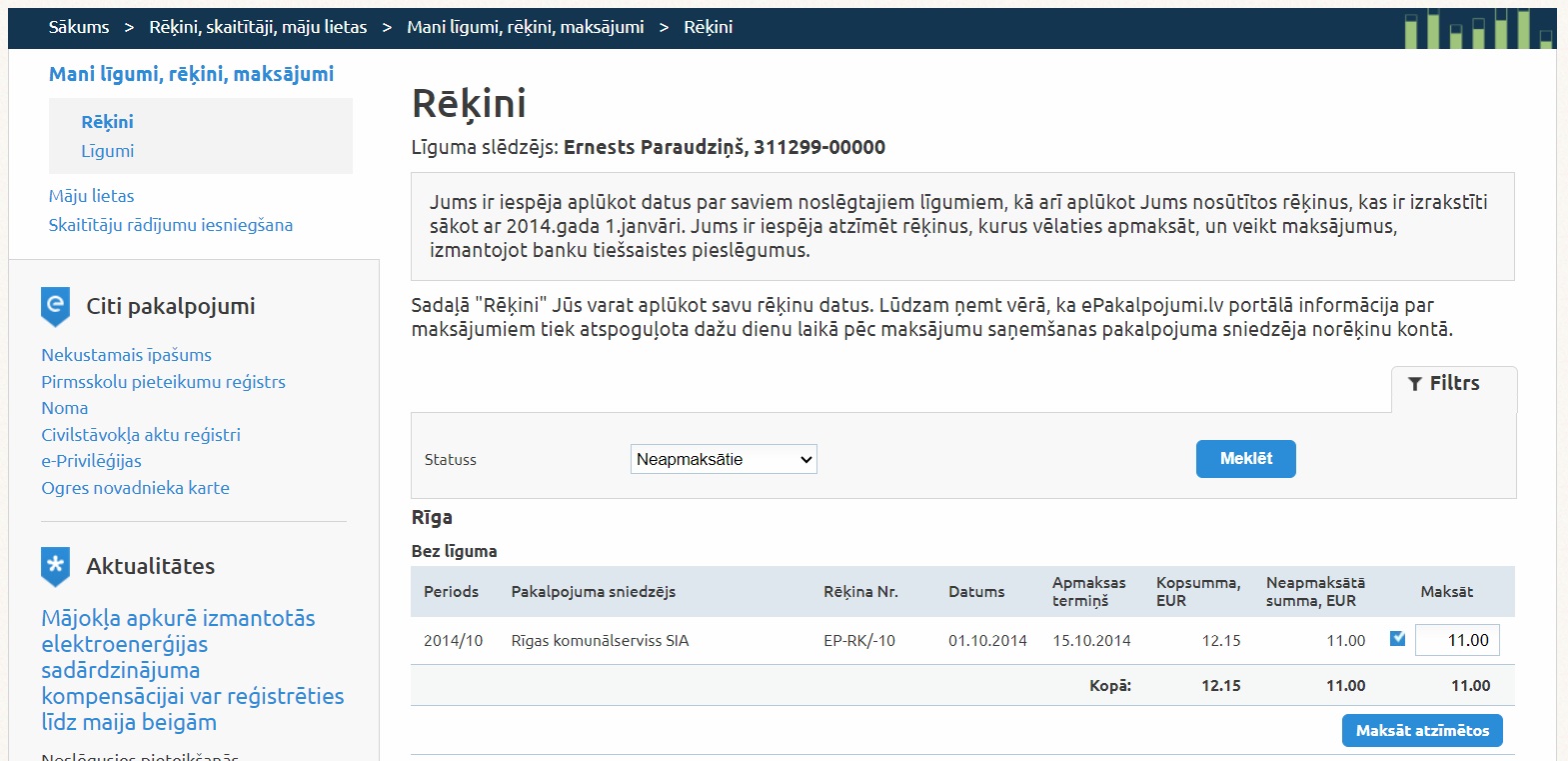Open Māju lietas sidebar link

click(91, 196)
